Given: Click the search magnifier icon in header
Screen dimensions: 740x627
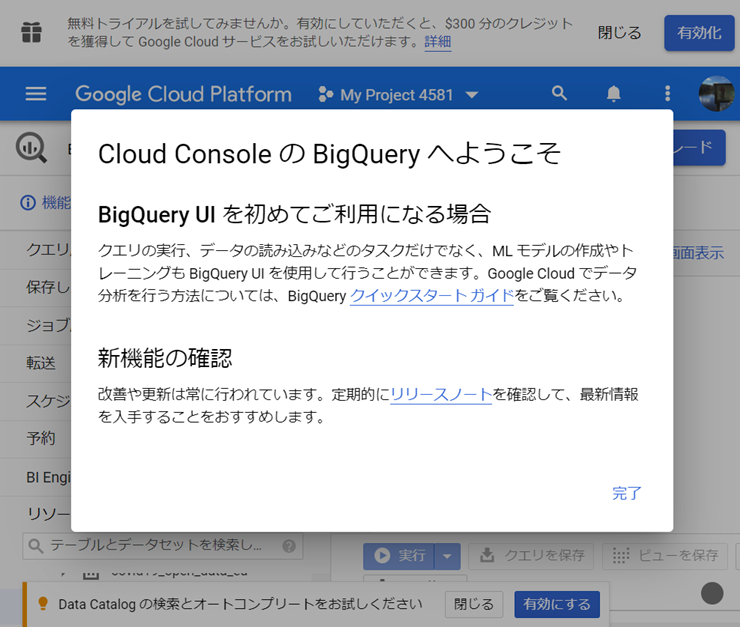Looking at the screenshot, I should tap(559, 93).
